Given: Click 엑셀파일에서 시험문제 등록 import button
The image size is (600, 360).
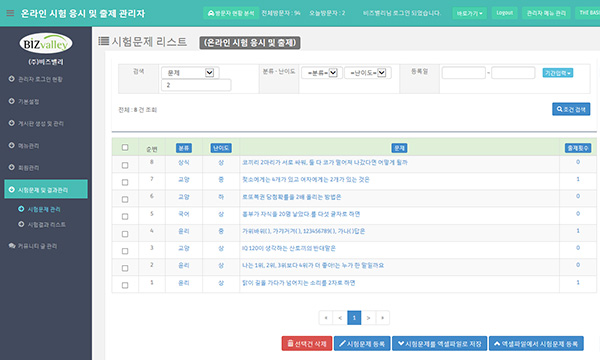Looking at the screenshot, I should point(536,344).
